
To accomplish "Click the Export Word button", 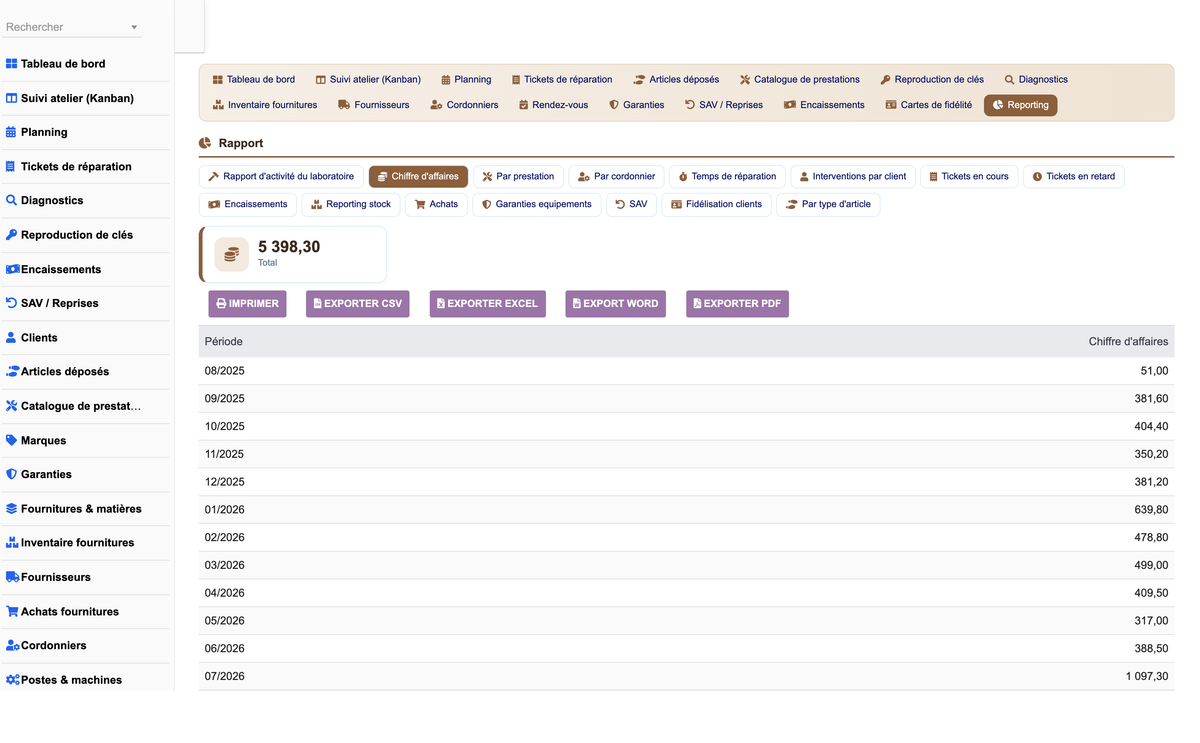I will coord(616,304).
